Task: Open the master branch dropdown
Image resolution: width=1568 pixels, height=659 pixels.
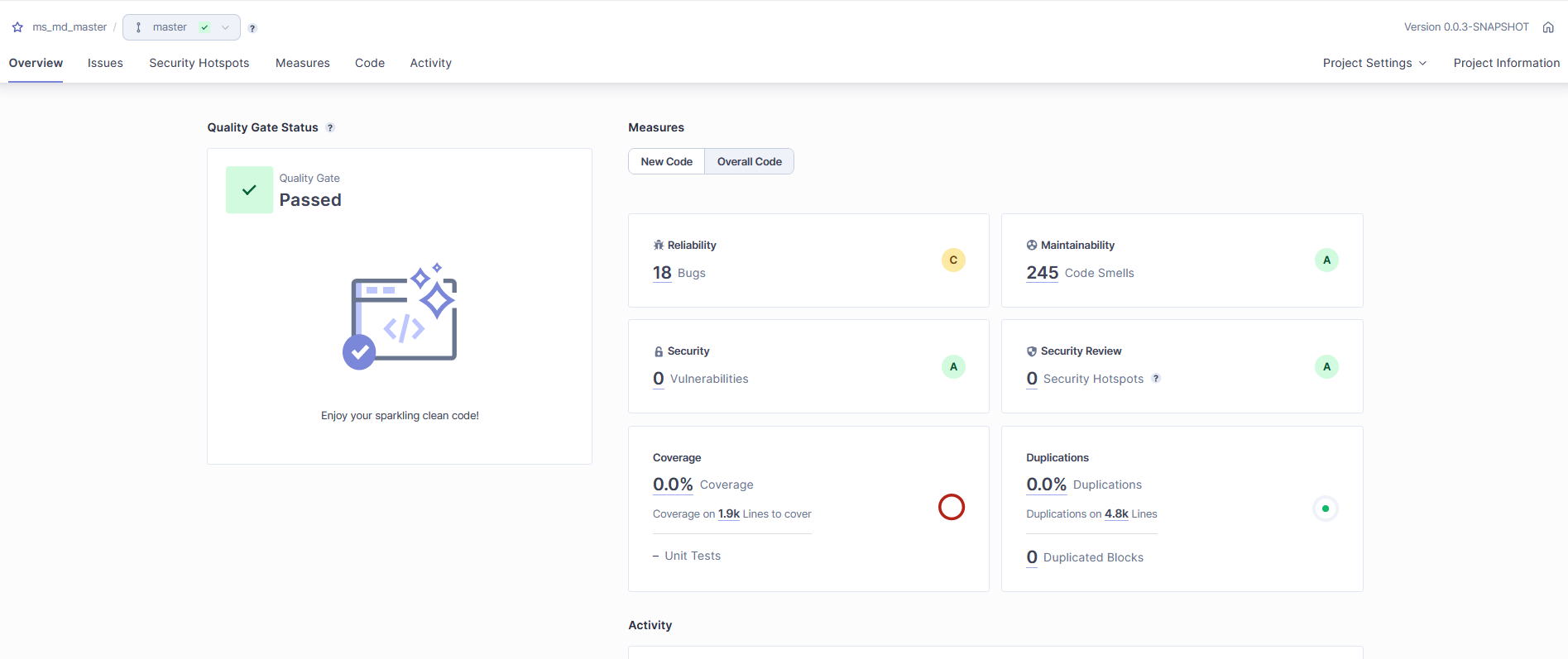Action: click(x=181, y=27)
